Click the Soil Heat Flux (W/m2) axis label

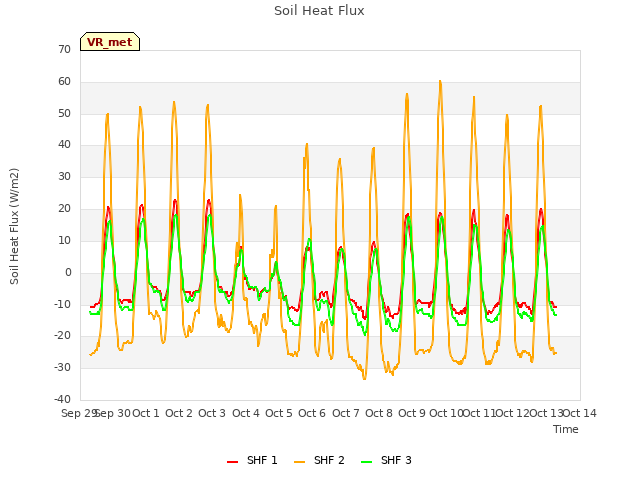tap(14, 226)
